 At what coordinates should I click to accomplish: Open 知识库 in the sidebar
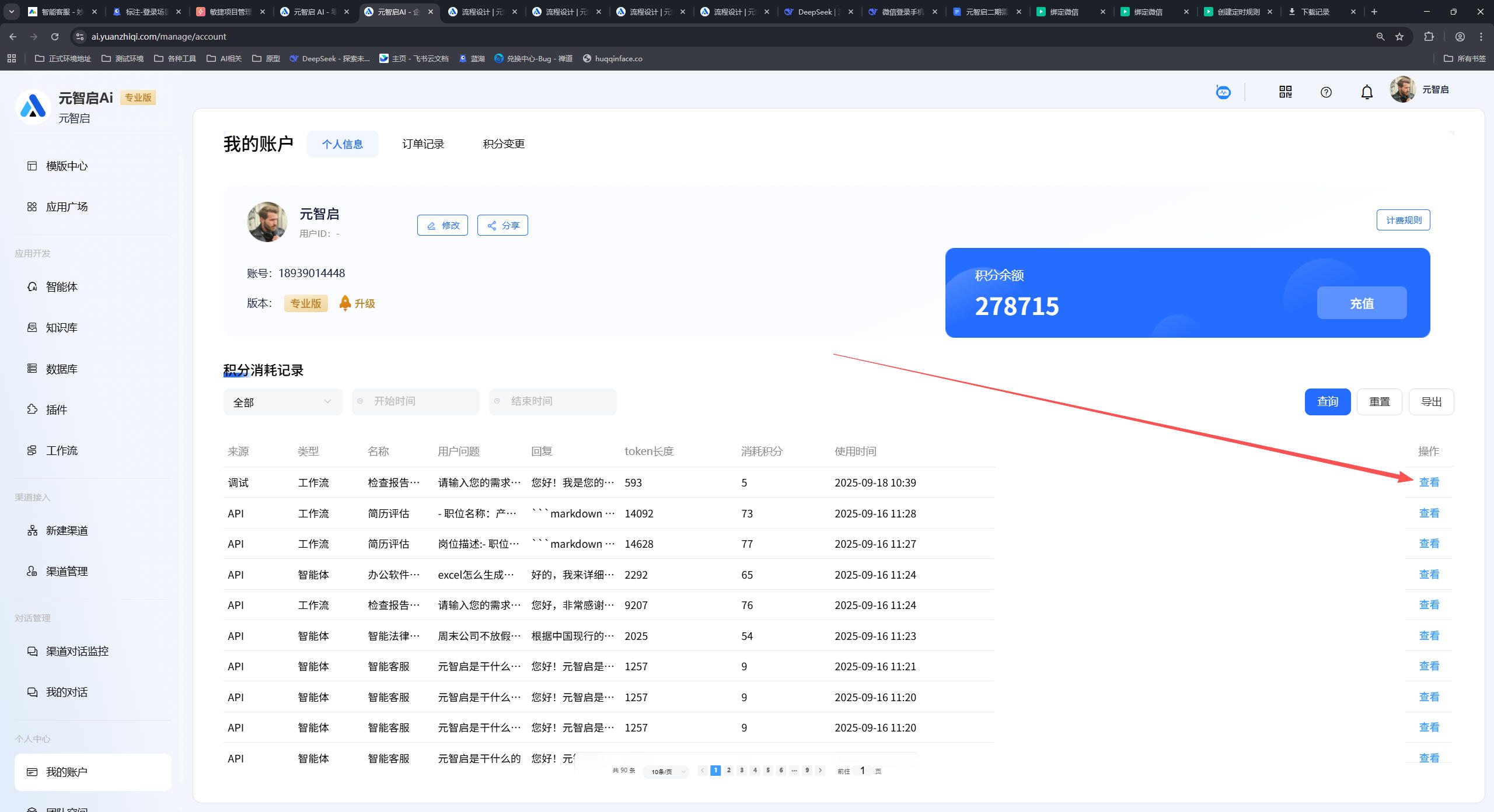click(61, 328)
